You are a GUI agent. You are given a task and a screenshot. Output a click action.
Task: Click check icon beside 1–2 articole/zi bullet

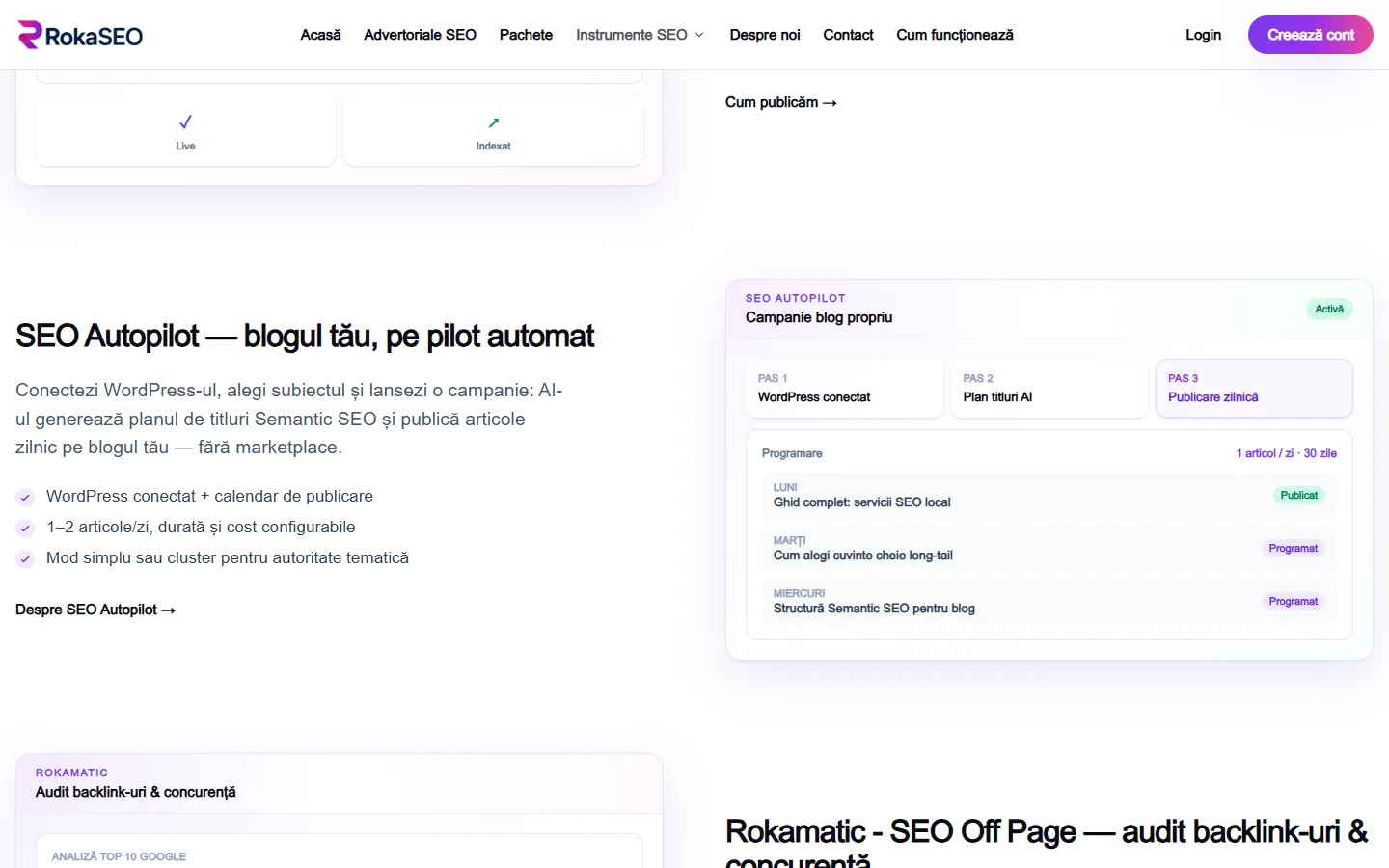pos(25,528)
